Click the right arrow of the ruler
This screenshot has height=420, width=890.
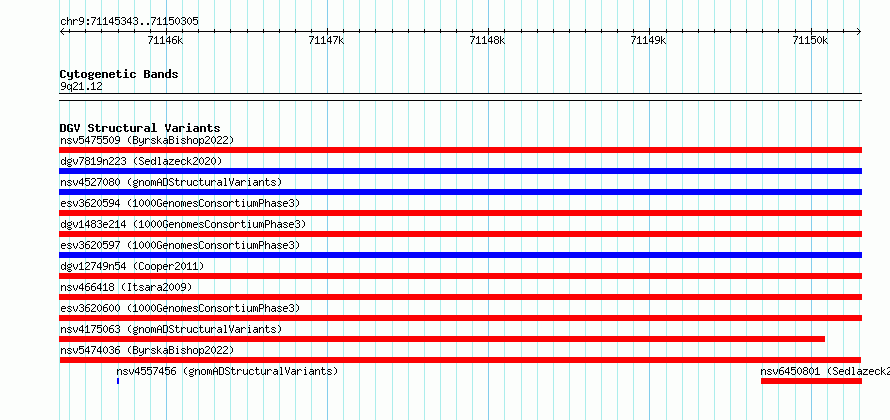pos(859,32)
